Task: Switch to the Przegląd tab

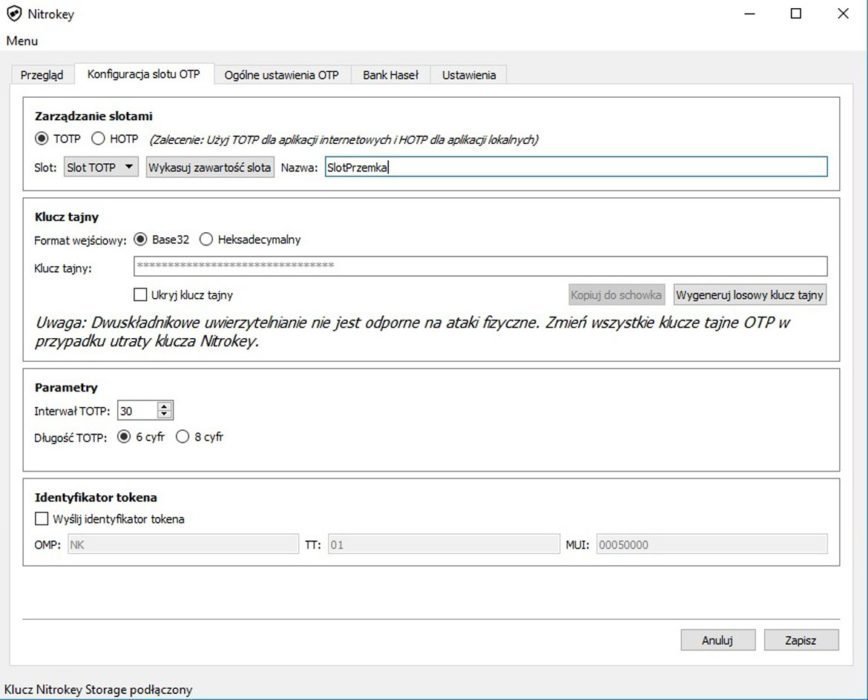Action: tap(42, 75)
